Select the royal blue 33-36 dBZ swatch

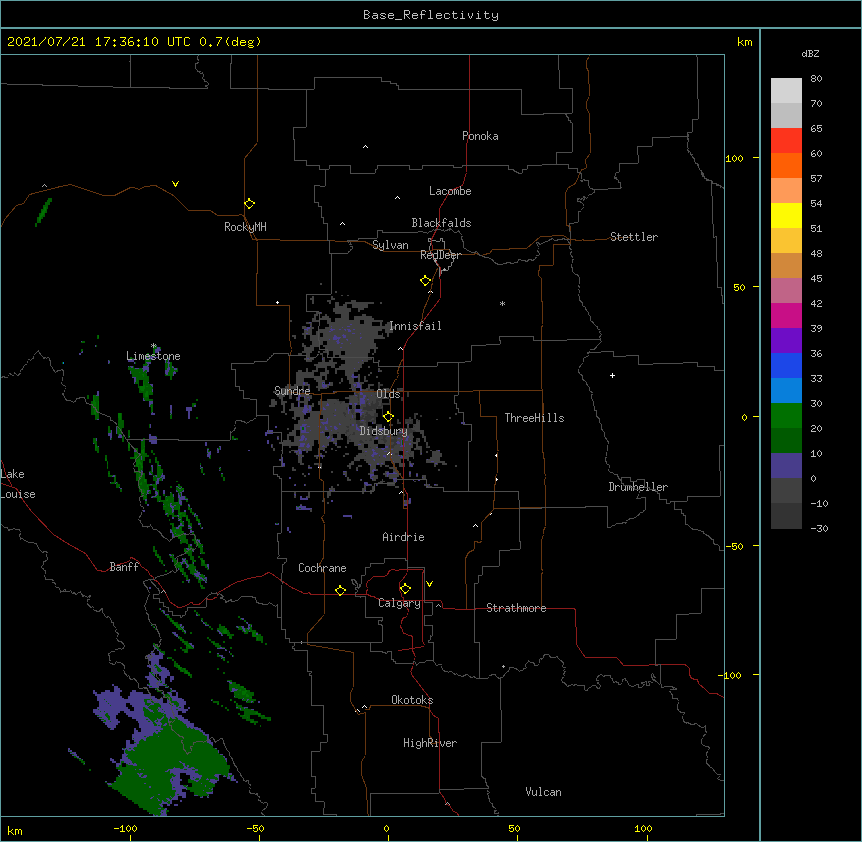pos(786,365)
